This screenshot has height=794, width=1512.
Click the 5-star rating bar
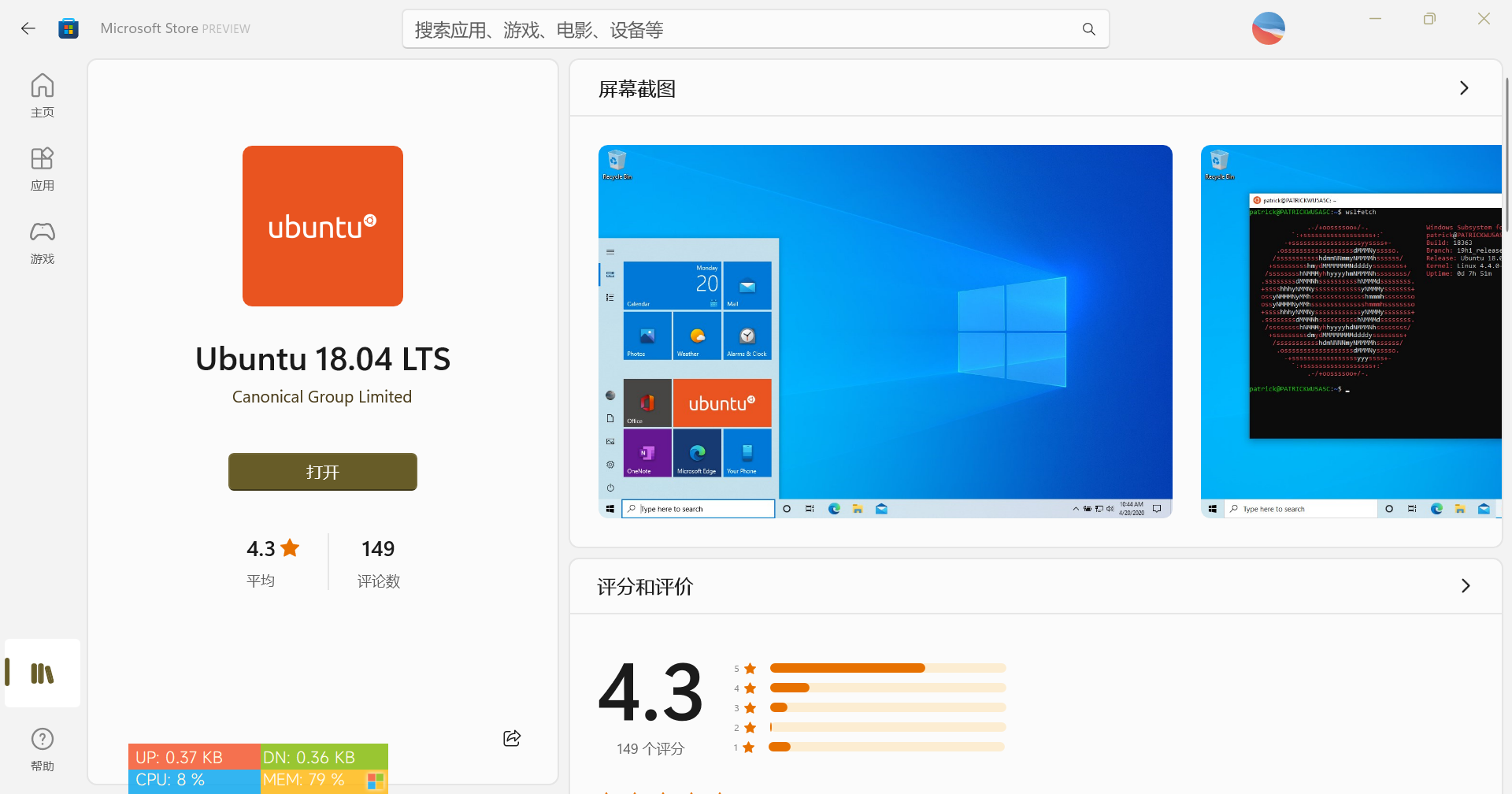(888, 668)
